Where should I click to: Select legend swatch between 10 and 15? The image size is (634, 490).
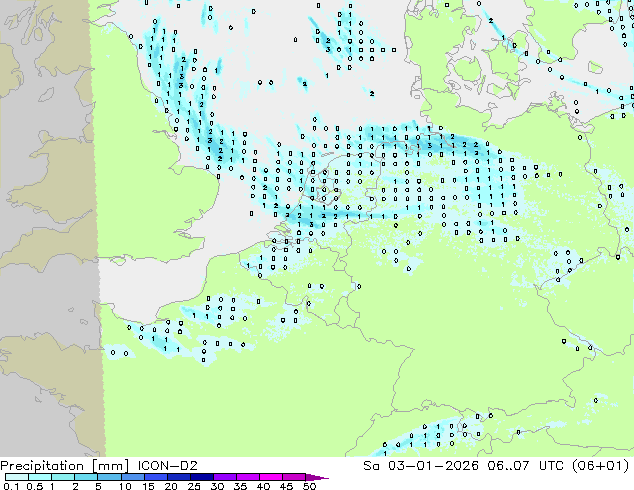pyautogui.click(x=133, y=477)
